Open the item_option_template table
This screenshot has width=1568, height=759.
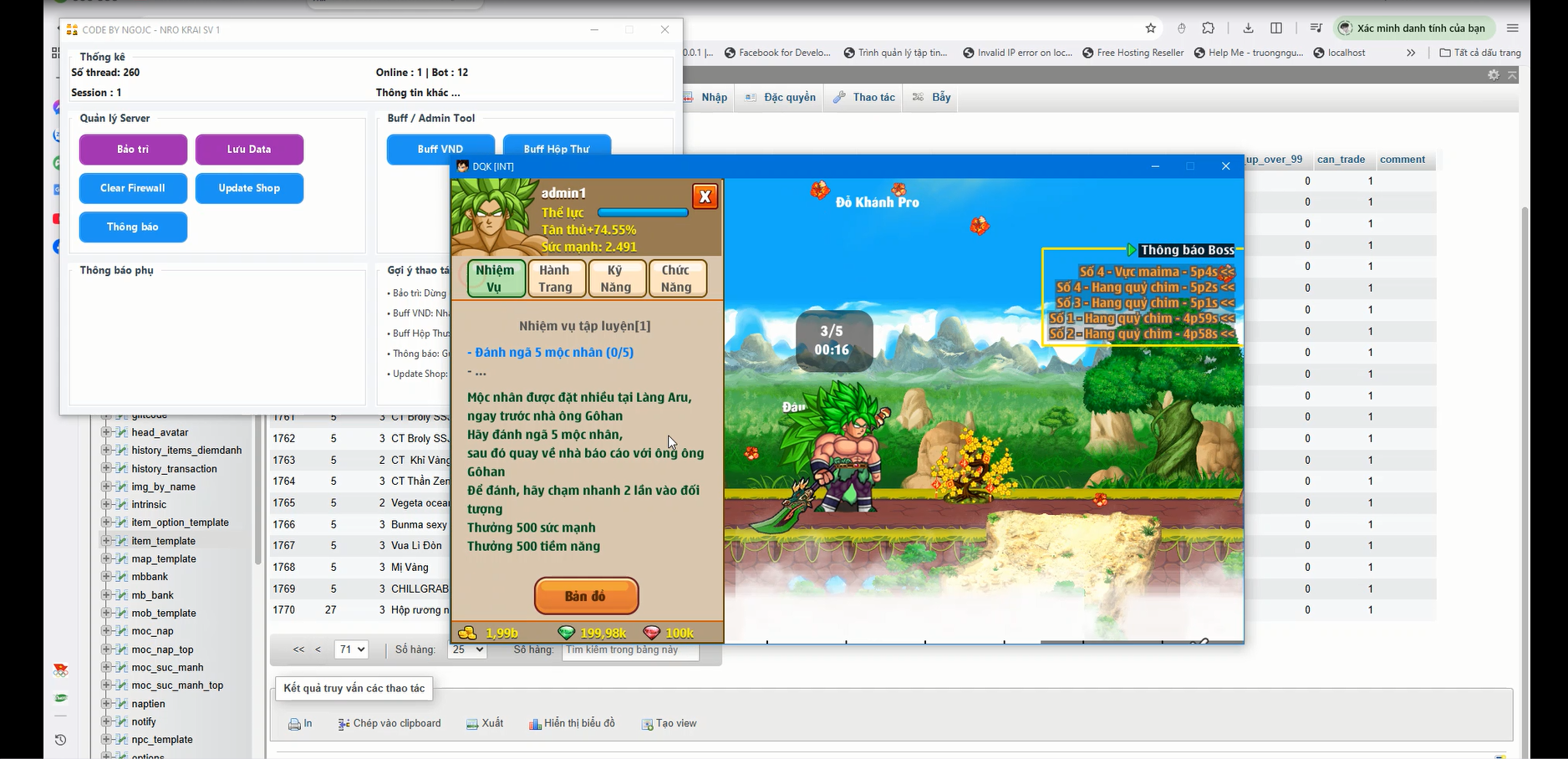coord(180,522)
